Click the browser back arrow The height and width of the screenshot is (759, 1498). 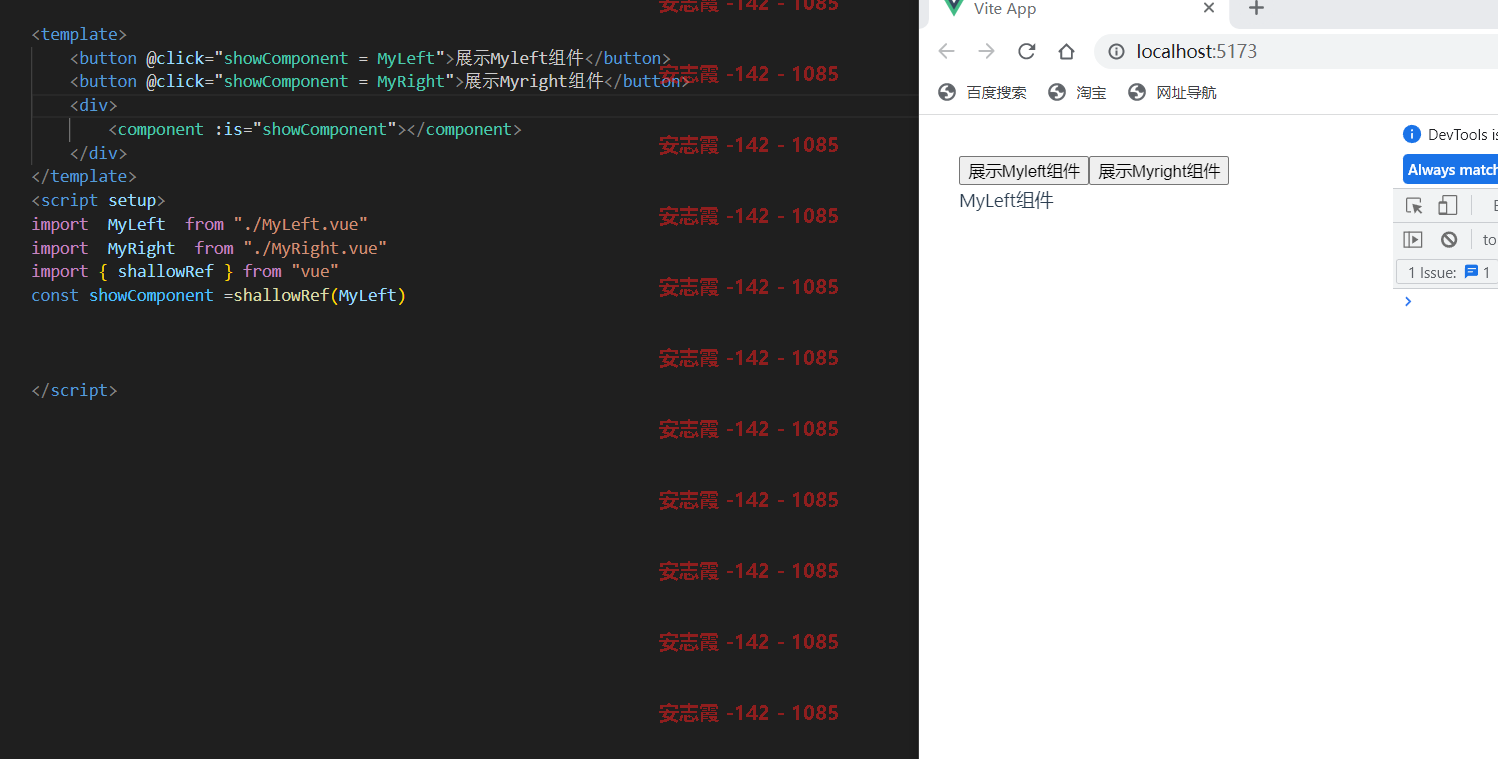tap(946, 51)
